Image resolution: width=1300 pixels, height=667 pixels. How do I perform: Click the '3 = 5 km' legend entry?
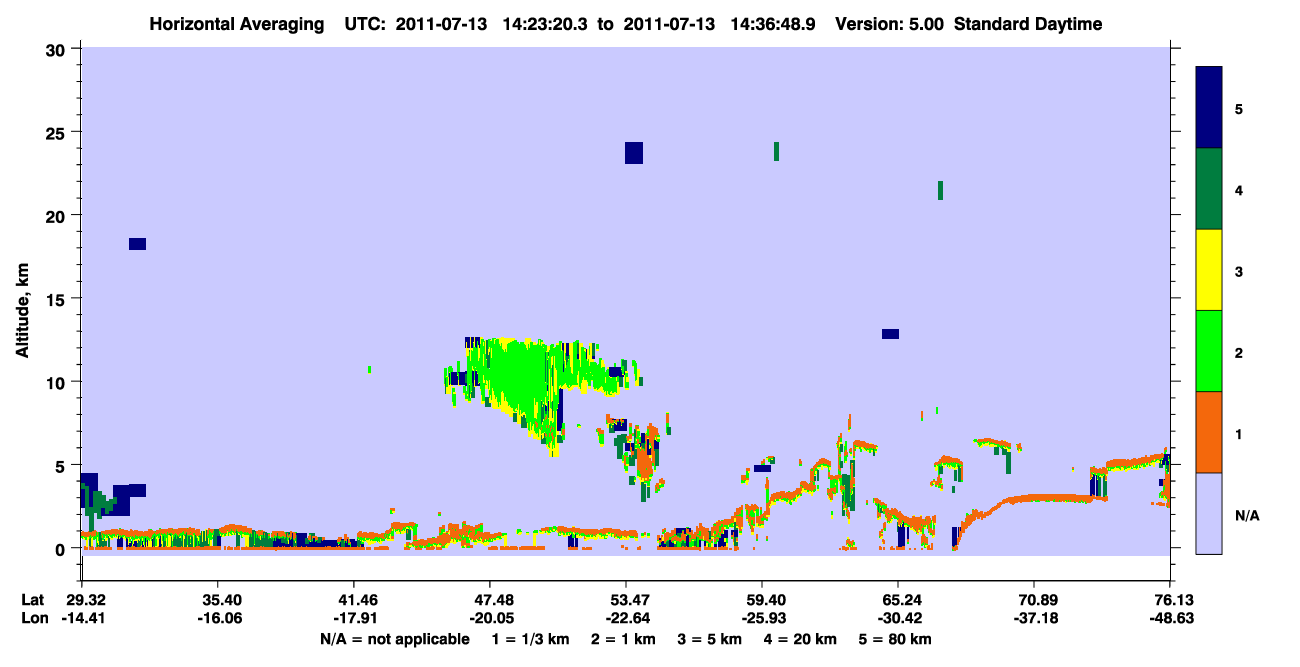coord(709,639)
